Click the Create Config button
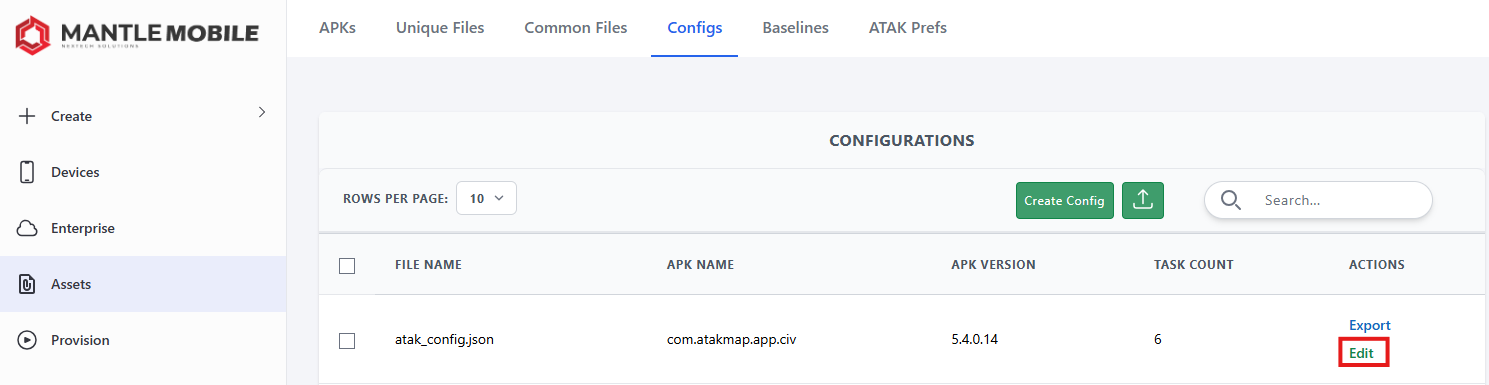Screen dimensions: 1489x385 coord(1065,200)
